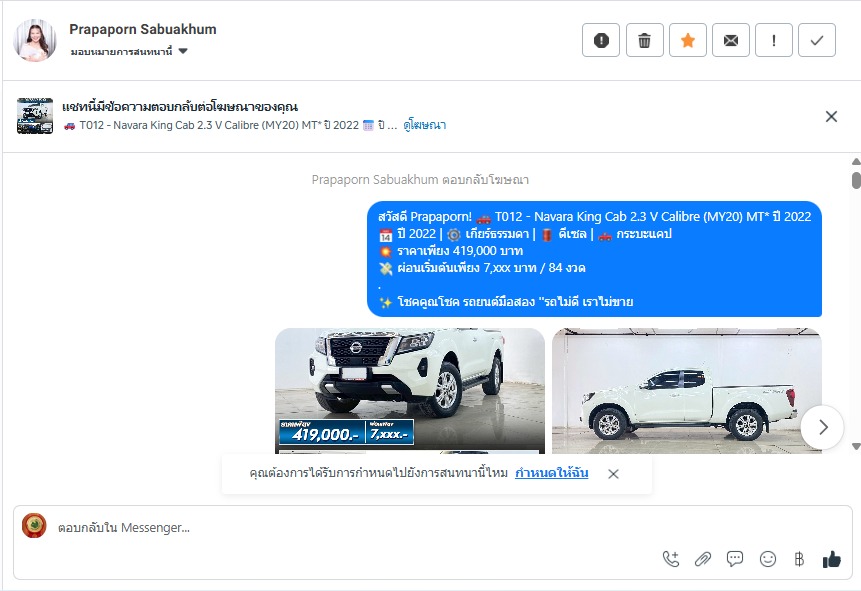
Task: Click the 'Prapaporn Sabuakhum ตอบกลับโฆษณา' notice text
Action: pos(420,180)
